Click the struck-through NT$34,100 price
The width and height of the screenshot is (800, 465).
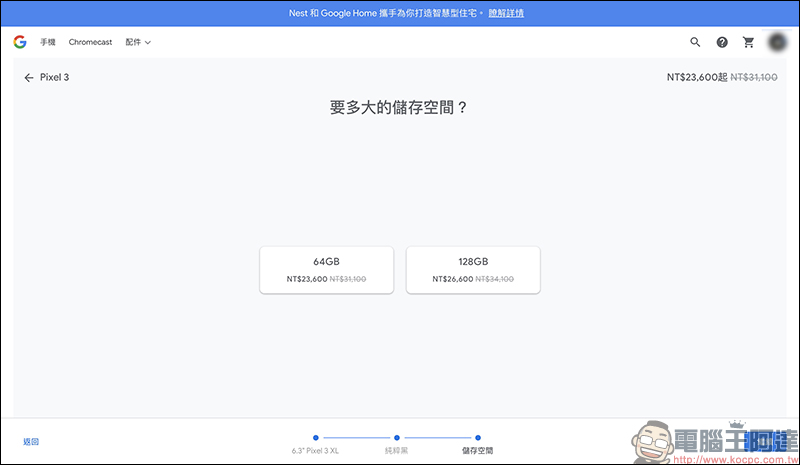[x=494, y=279]
